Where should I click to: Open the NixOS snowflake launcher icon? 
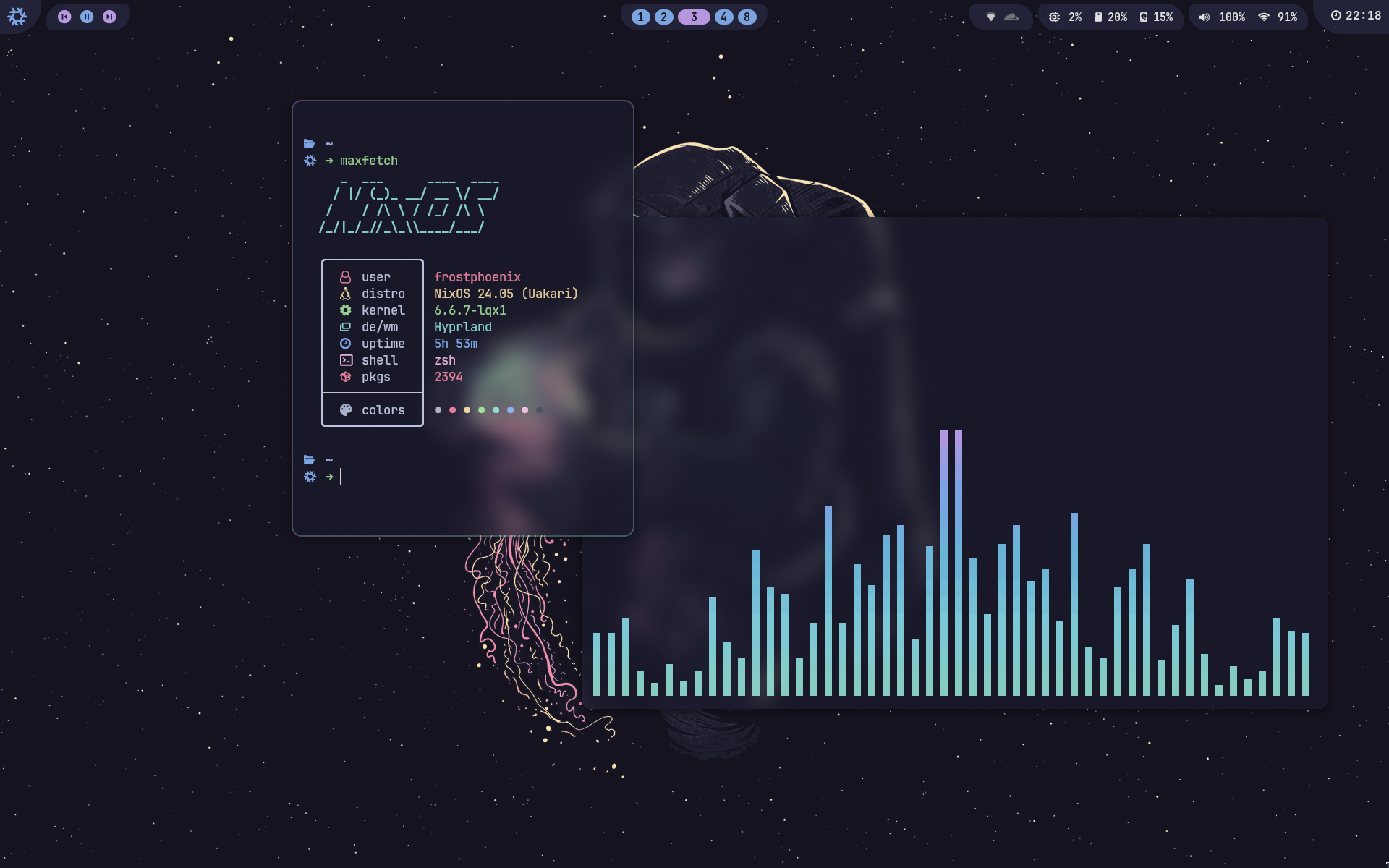pyautogui.click(x=17, y=16)
